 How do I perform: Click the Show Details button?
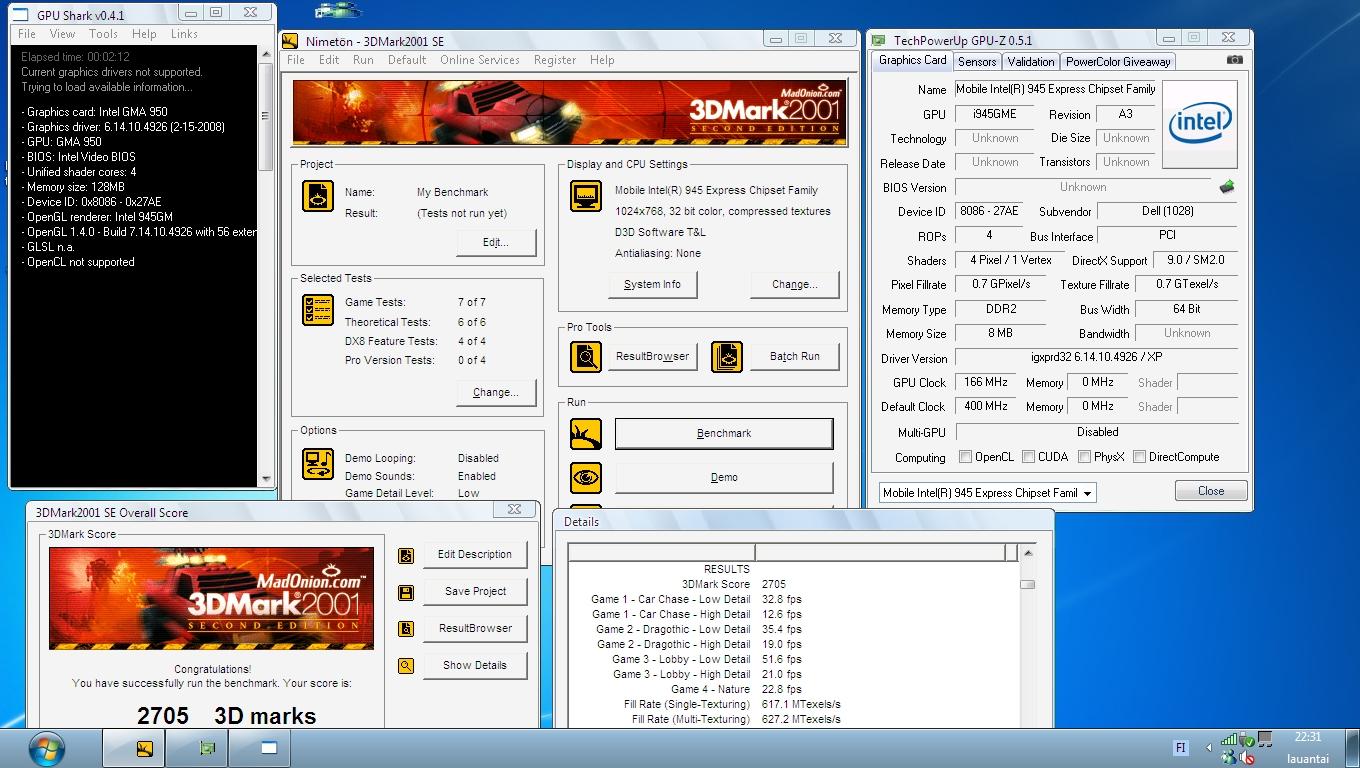pyautogui.click(x=475, y=666)
